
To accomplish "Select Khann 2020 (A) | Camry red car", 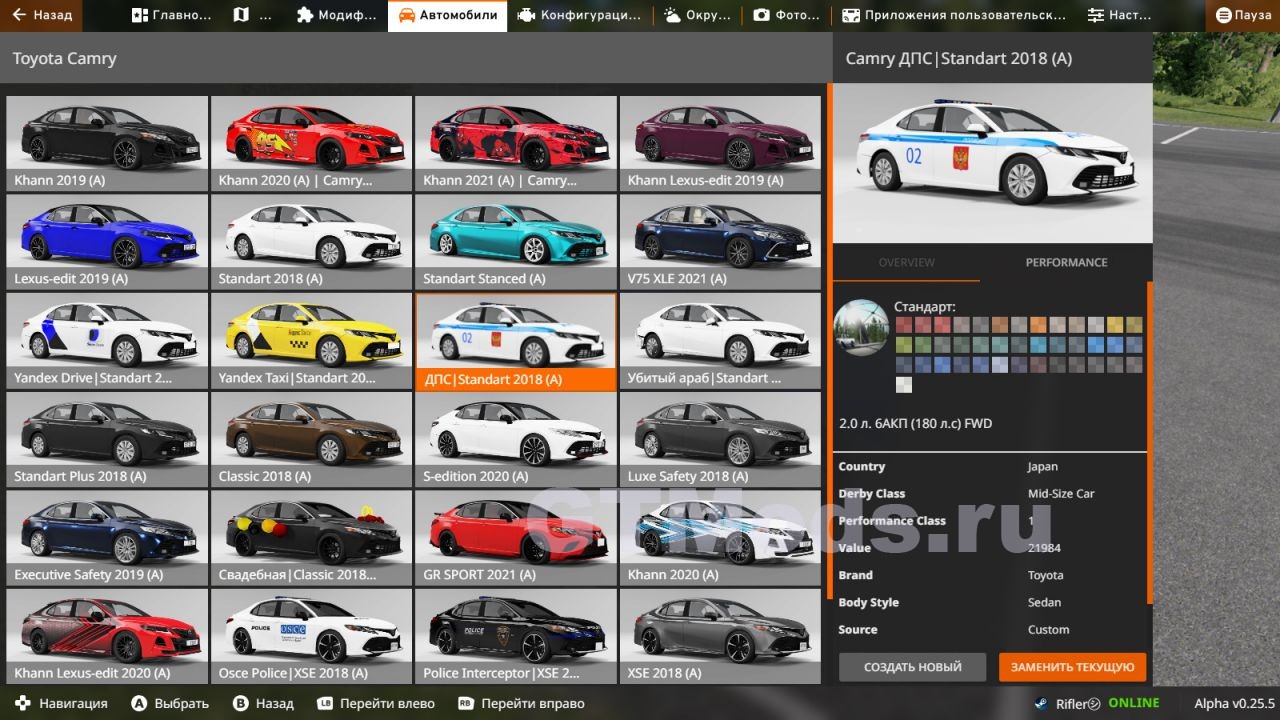I will pyautogui.click(x=311, y=144).
